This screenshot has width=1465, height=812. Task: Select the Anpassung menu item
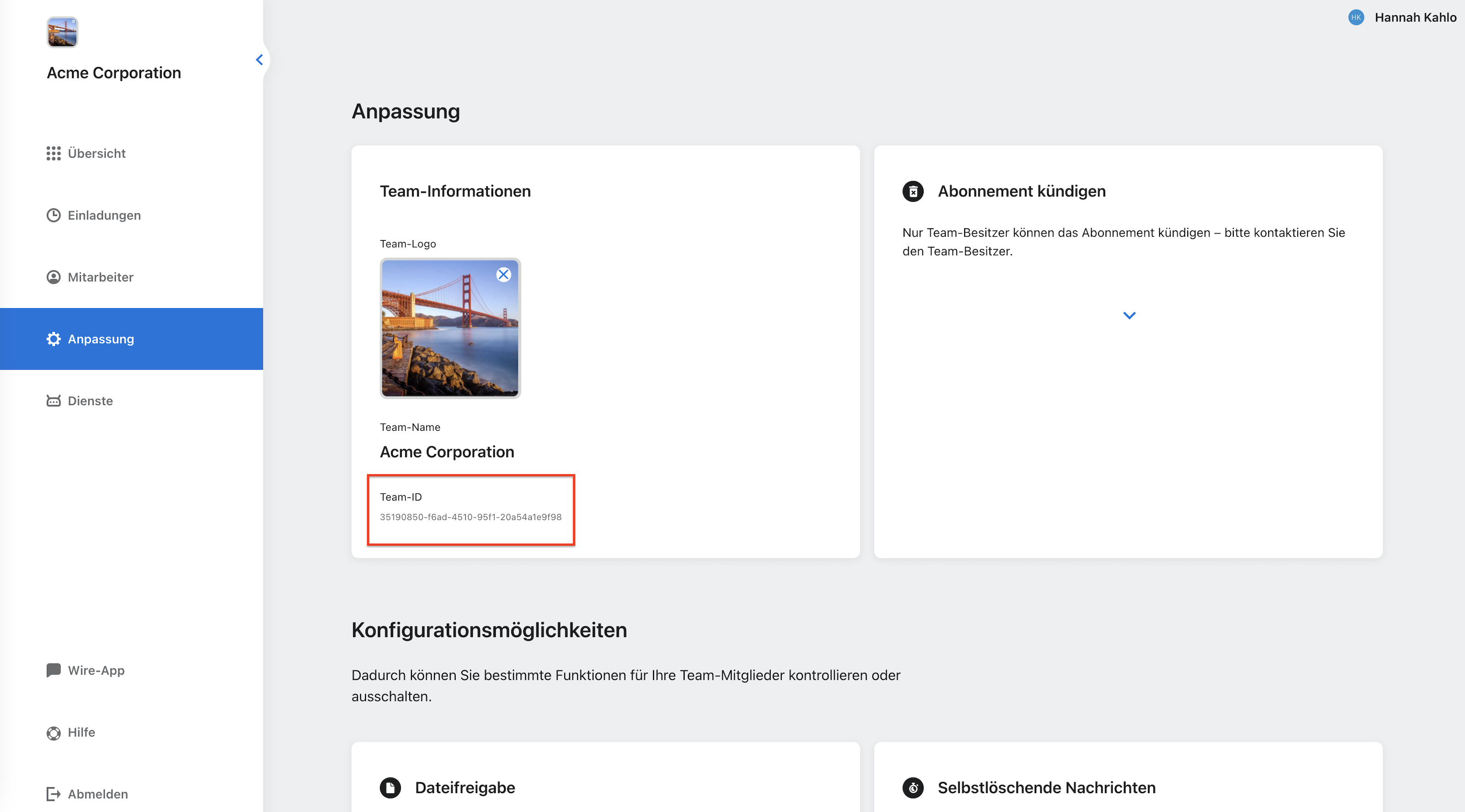[132, 339]
